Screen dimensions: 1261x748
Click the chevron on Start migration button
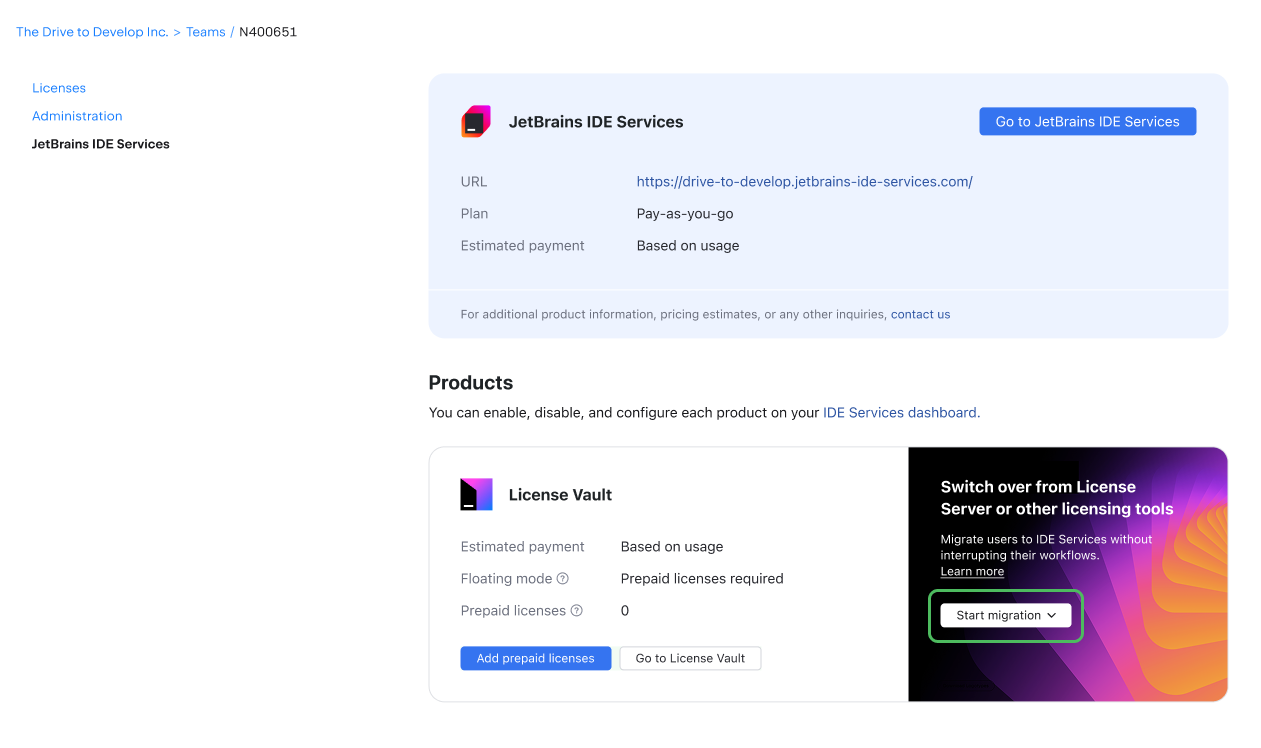[x=1052, y=616]
